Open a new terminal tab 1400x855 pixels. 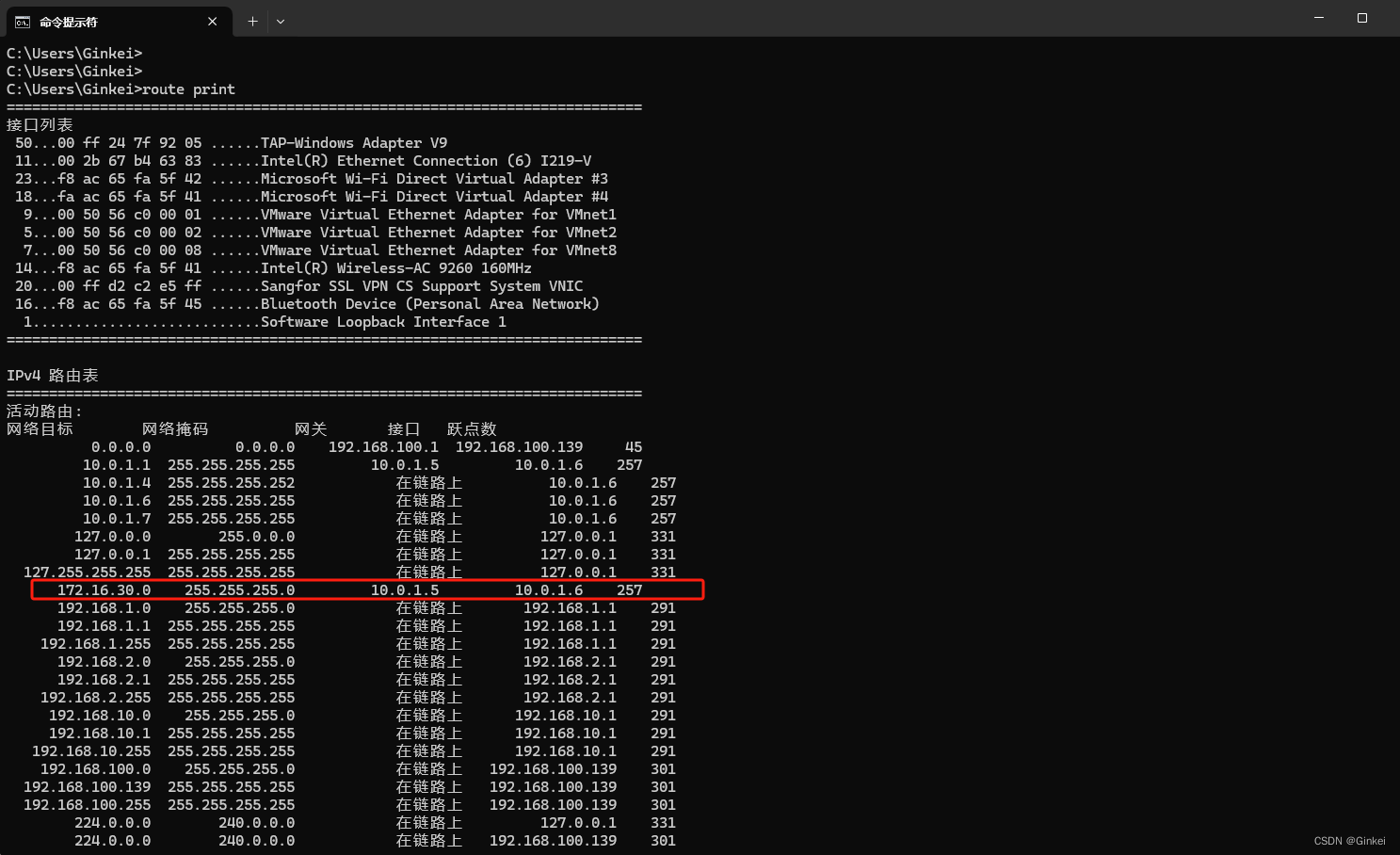click(252, 22)
